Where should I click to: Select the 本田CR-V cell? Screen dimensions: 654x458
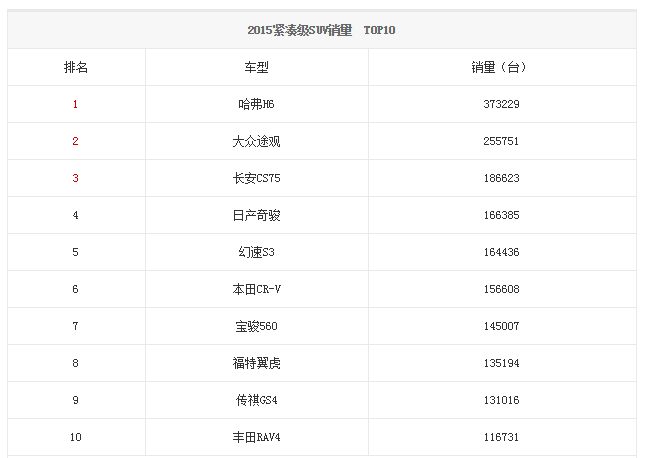[256, 289]
